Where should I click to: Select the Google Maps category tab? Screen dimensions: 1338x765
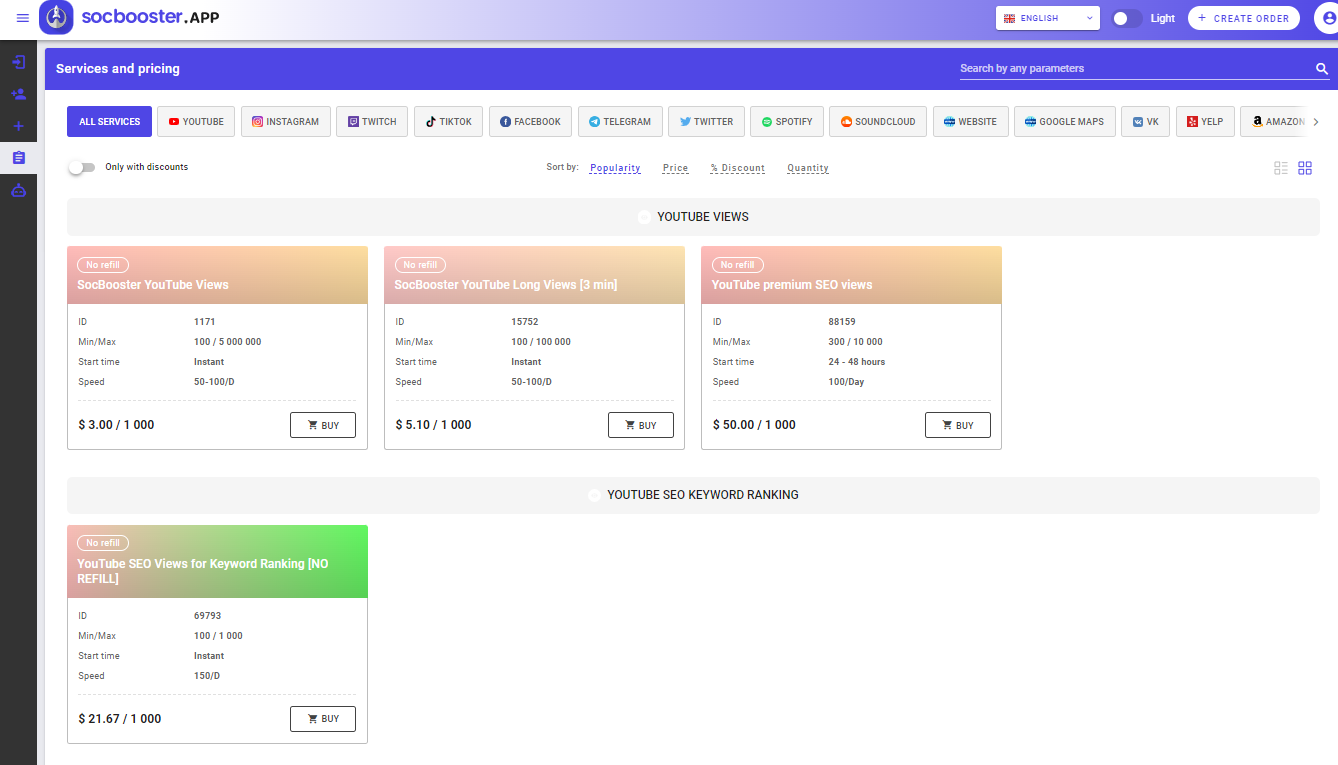click(1064, 122)
